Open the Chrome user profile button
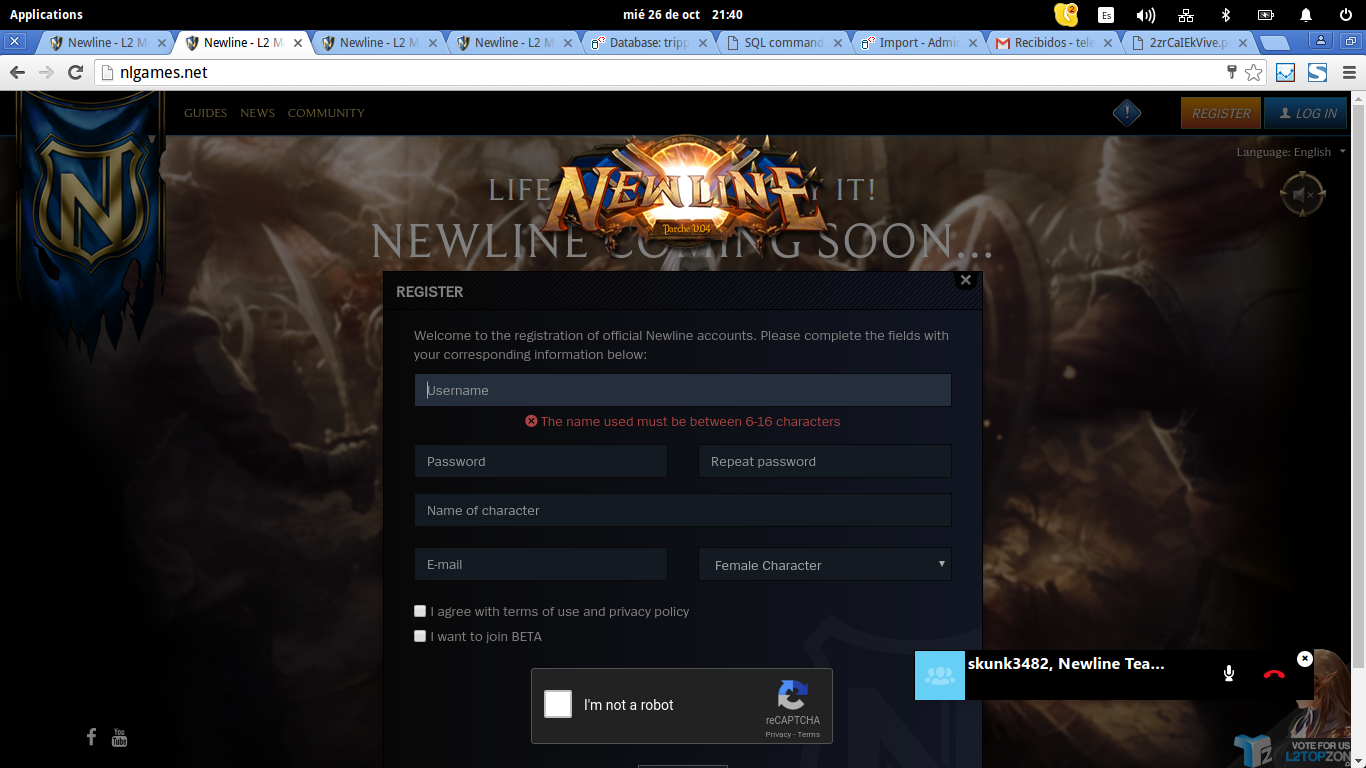Viewport: 1366px width, 768px height. point(1321,41)
